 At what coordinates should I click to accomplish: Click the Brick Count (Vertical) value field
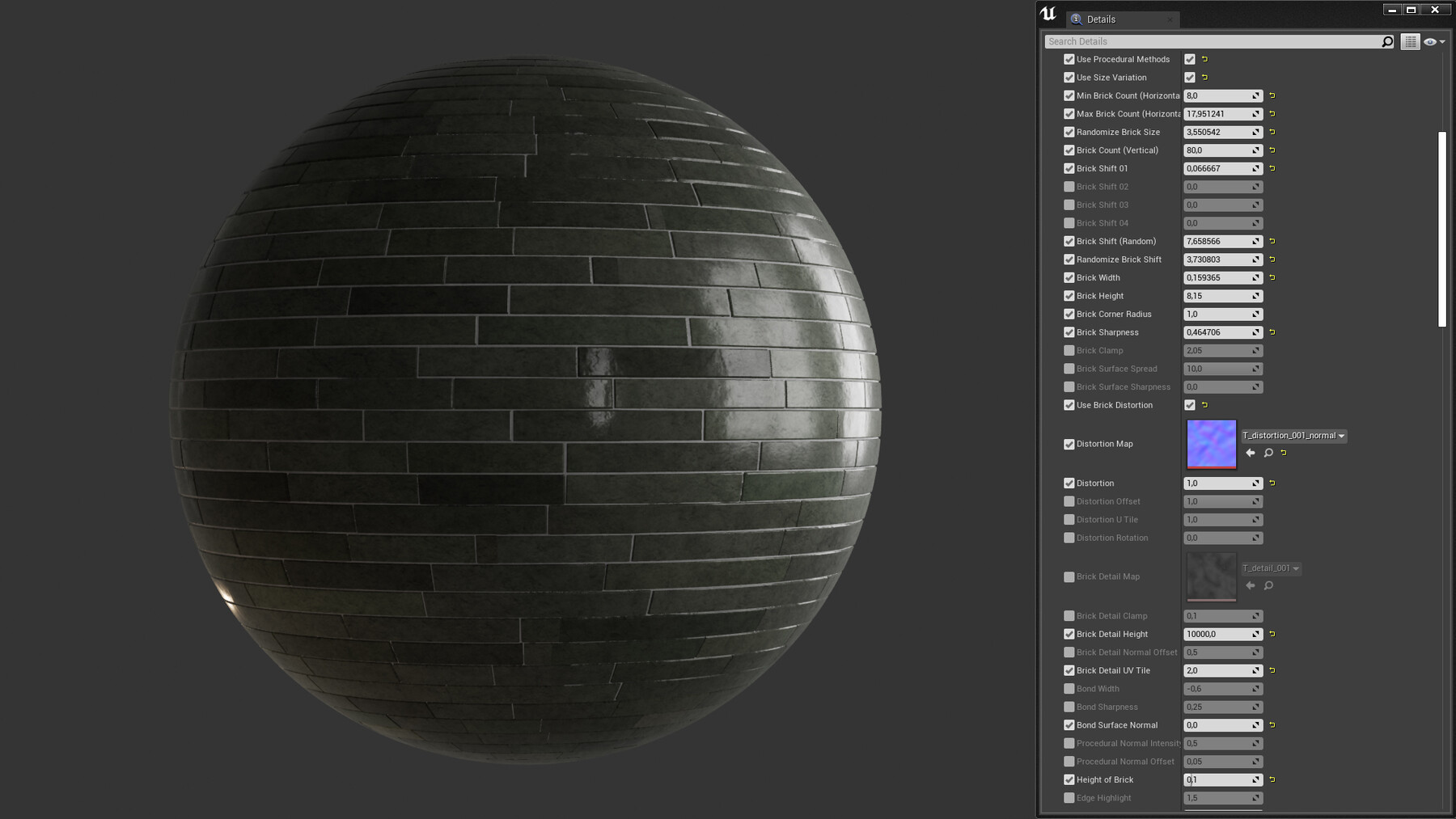click(1222, 150)
